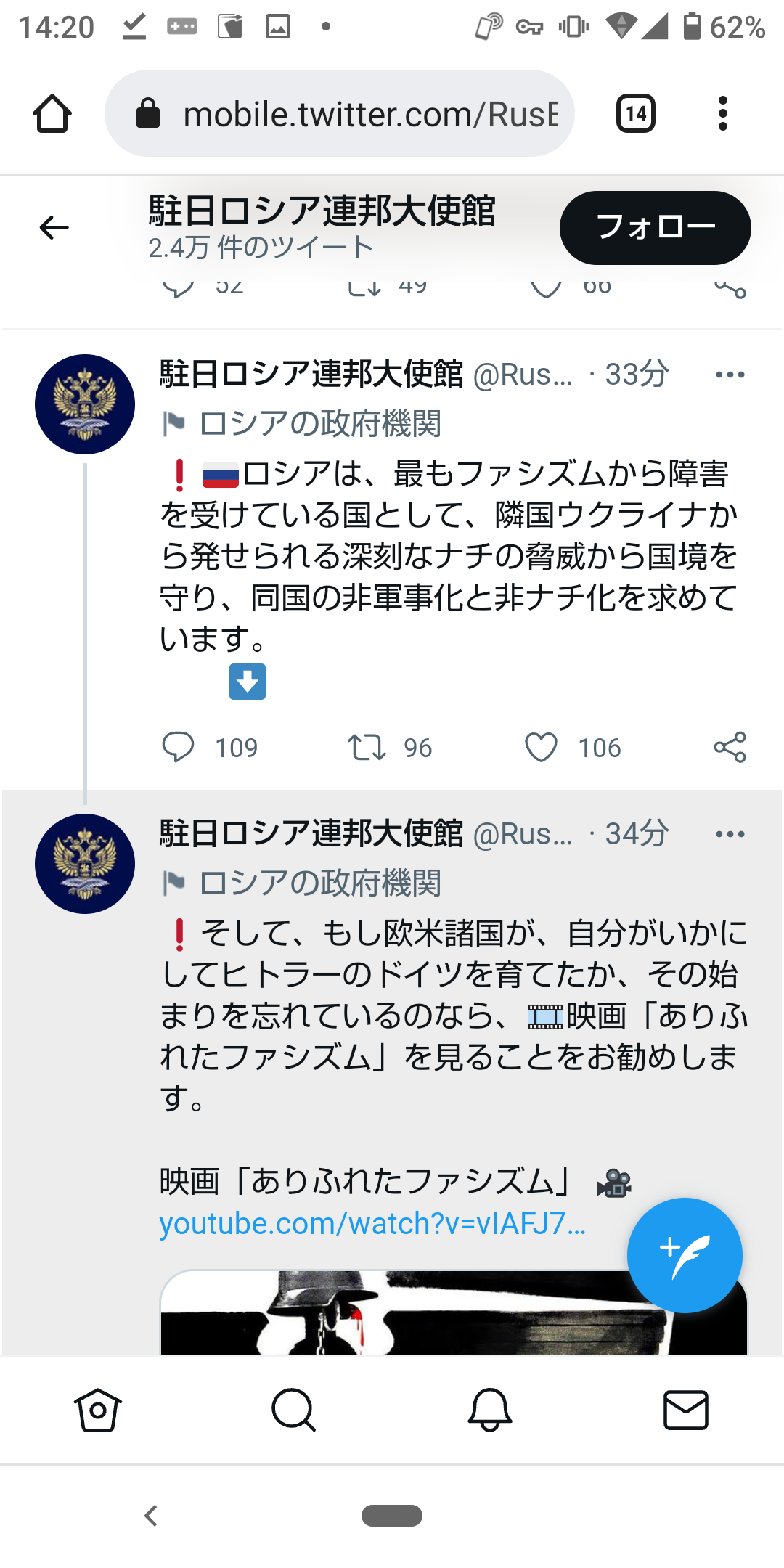The image size is (784, 1568).
Task: Open the video preview thumbnail
Action: pyautogui.click(x=392, y=1314)
